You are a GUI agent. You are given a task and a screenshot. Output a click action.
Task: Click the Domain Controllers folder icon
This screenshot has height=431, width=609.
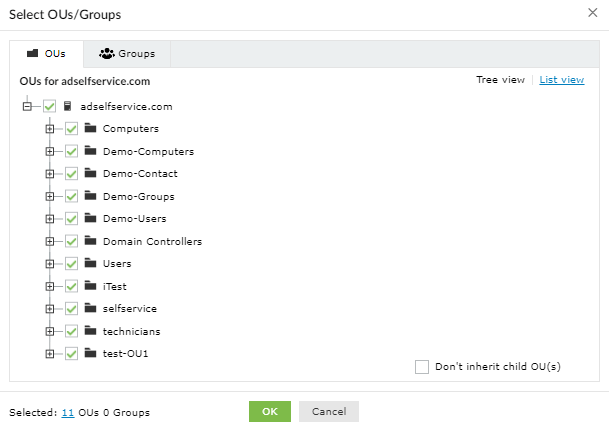[90, 241]
